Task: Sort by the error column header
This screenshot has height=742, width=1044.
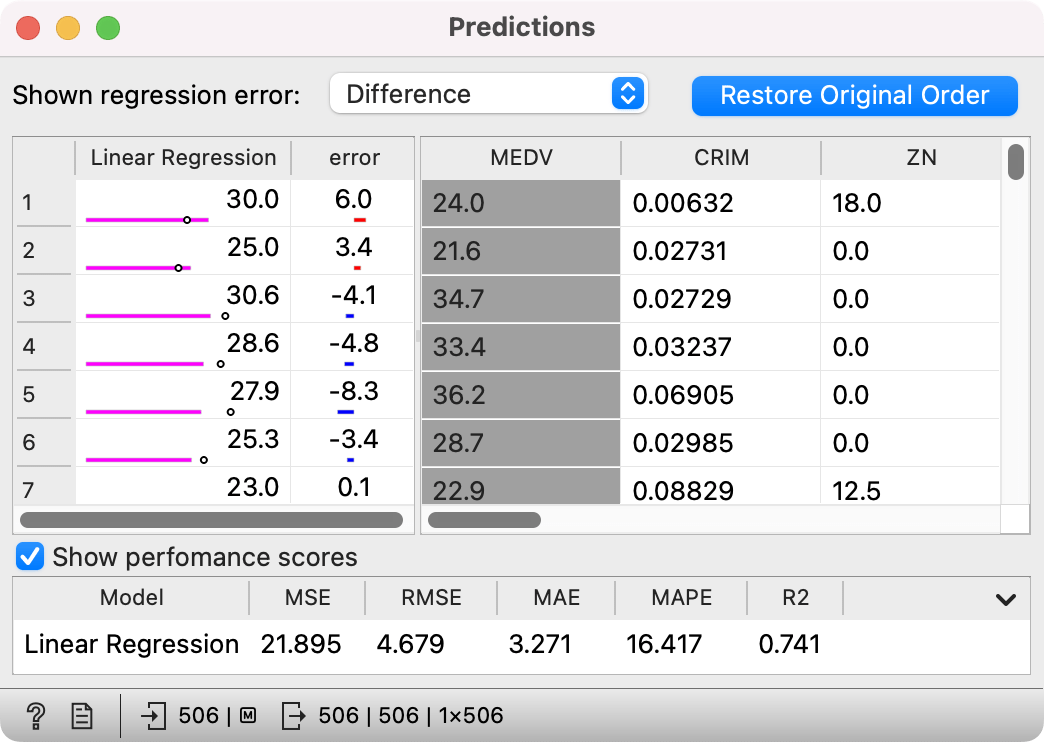Action: (x=354, y=158)
